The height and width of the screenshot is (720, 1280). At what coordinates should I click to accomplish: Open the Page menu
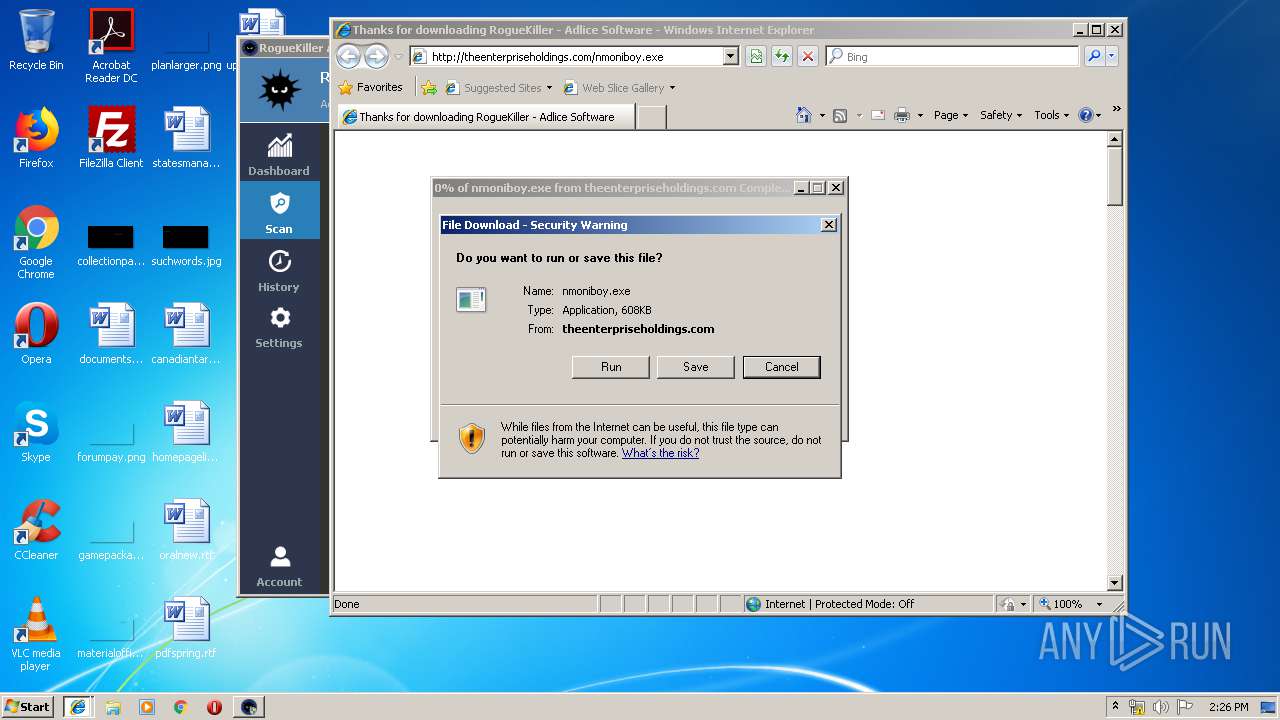pyautogui.click(x=950, y=115)
